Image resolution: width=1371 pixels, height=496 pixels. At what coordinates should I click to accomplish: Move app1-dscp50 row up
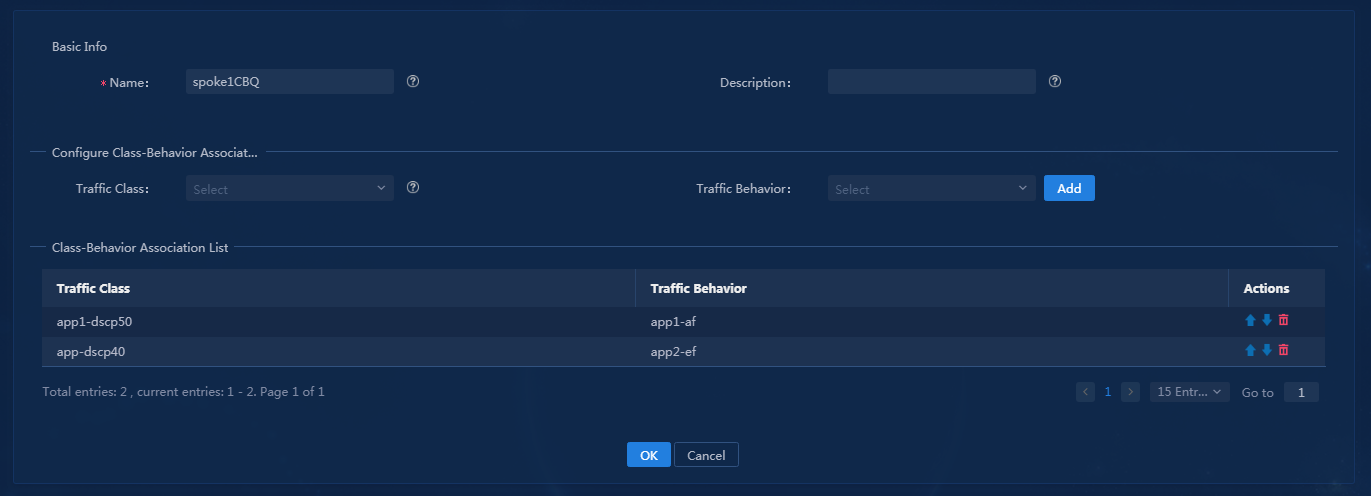pos(1250,320)
